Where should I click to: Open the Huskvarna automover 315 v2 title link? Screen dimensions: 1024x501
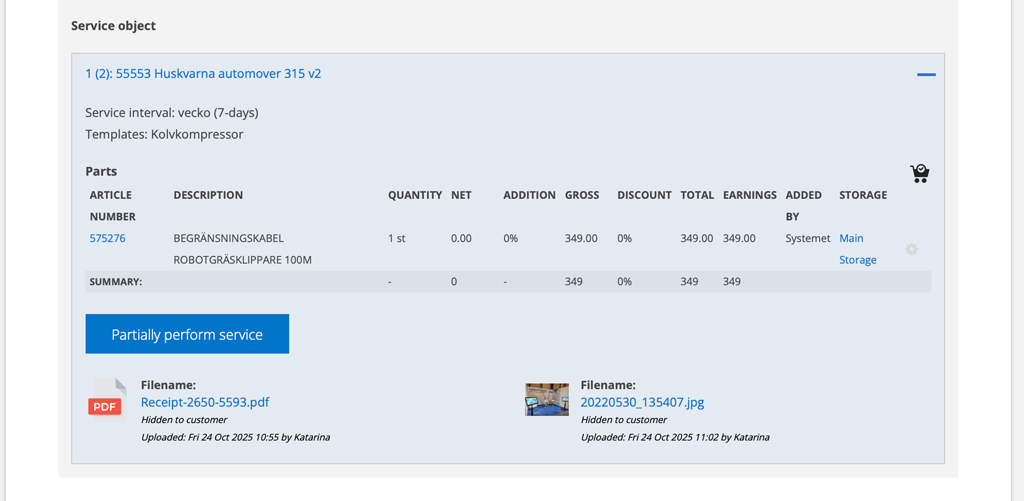coord(203,74)
